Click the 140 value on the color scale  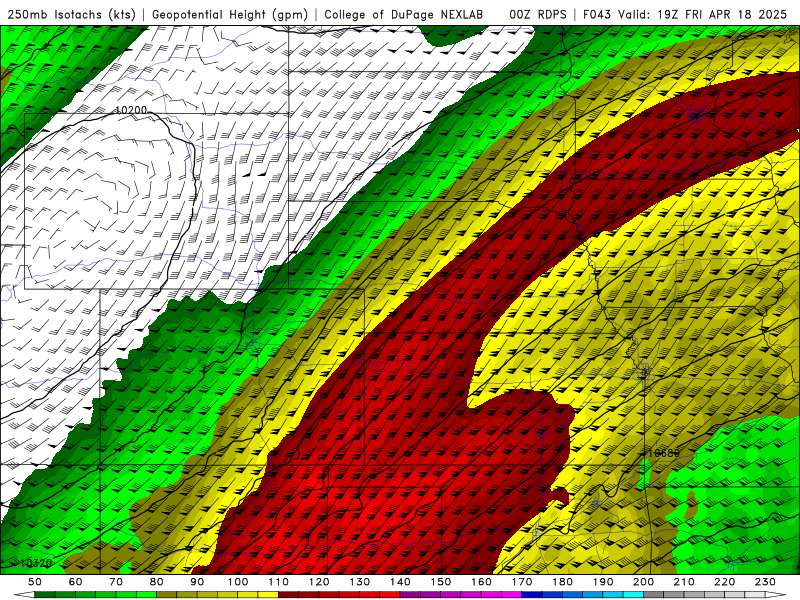pyautogui.click(x=400, y=582)
